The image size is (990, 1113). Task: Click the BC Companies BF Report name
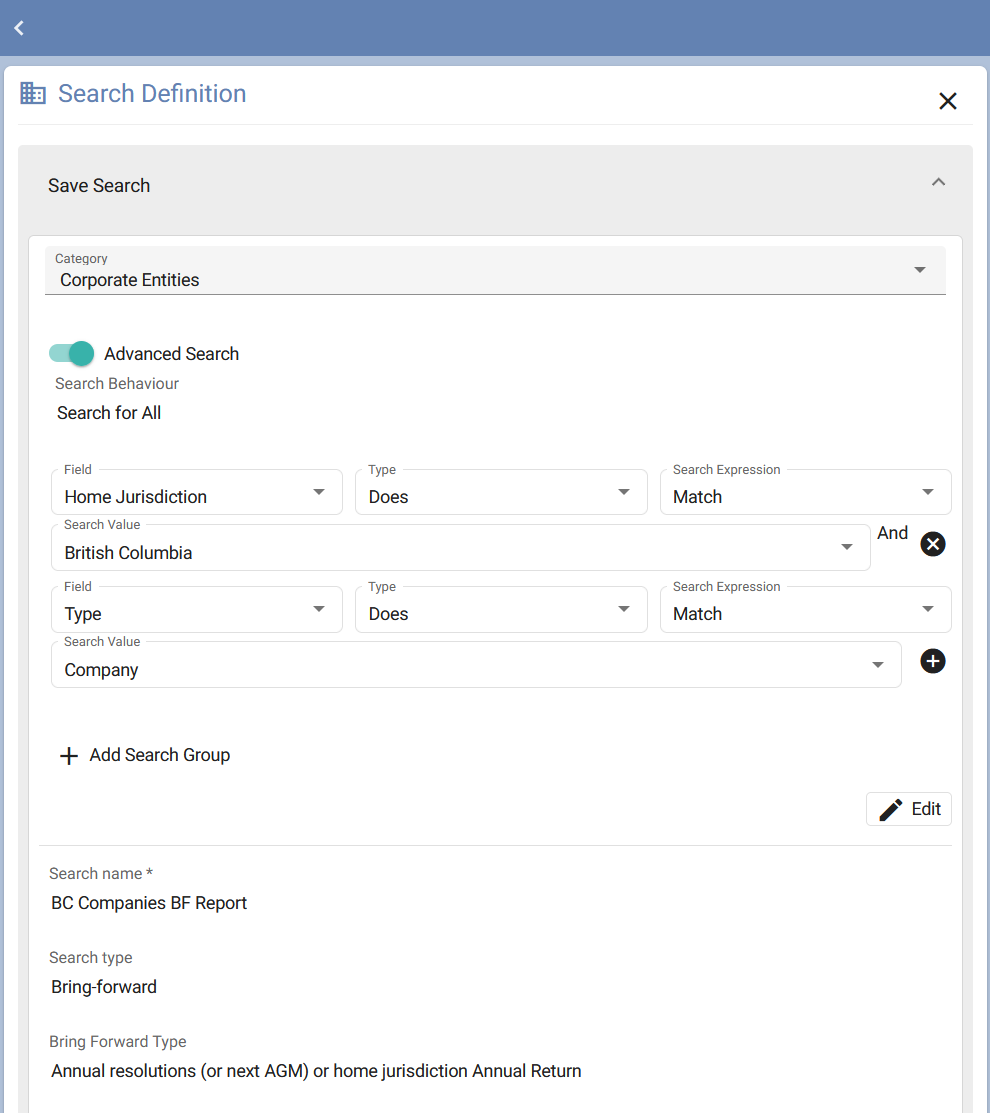(149, 903)
